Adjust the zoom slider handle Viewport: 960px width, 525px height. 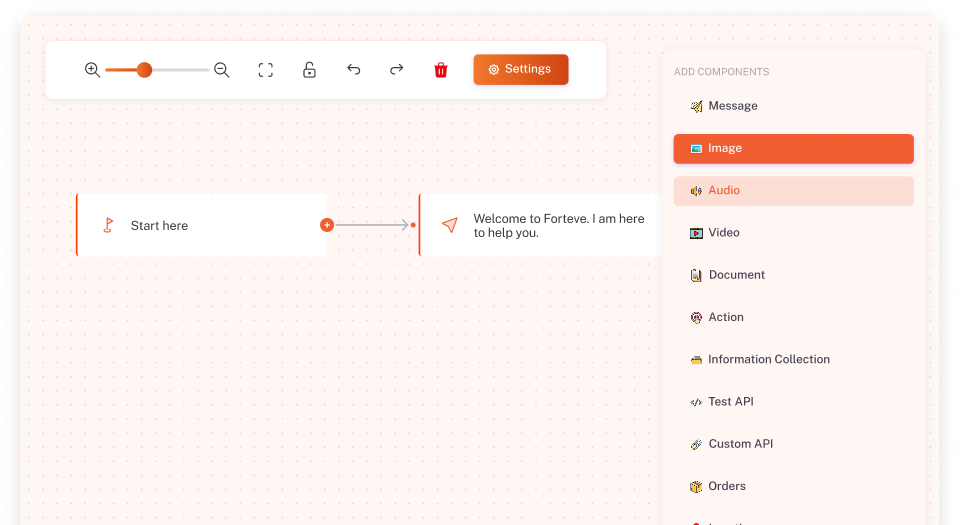click(144, 70)
